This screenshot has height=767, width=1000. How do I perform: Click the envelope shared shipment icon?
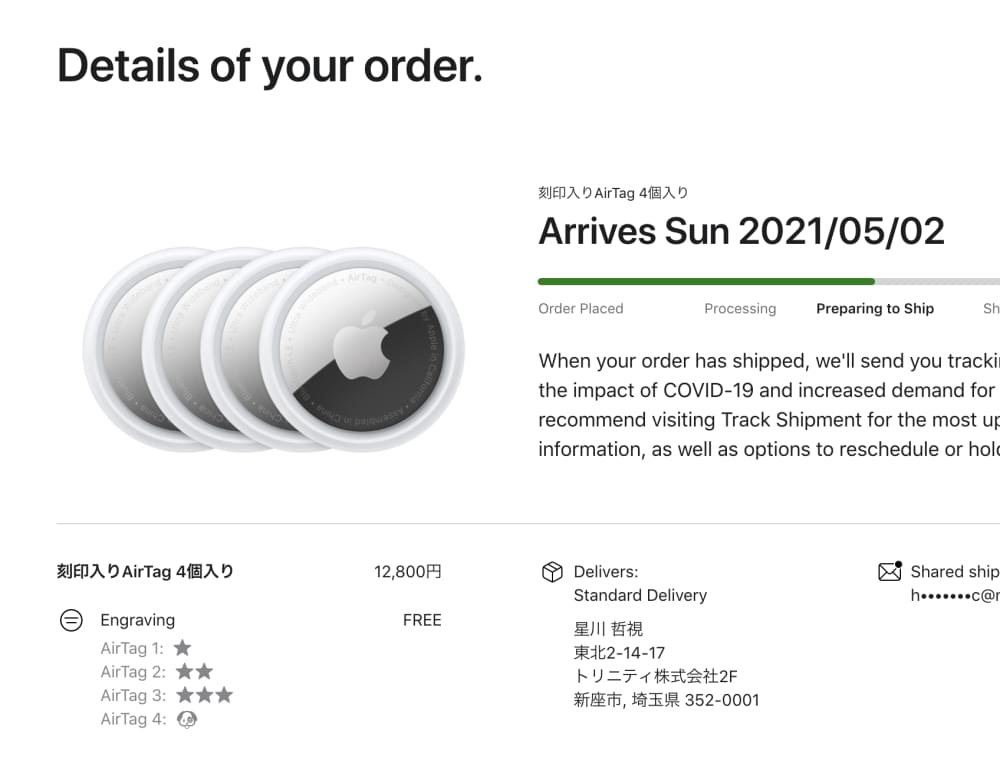coord(889,571)
